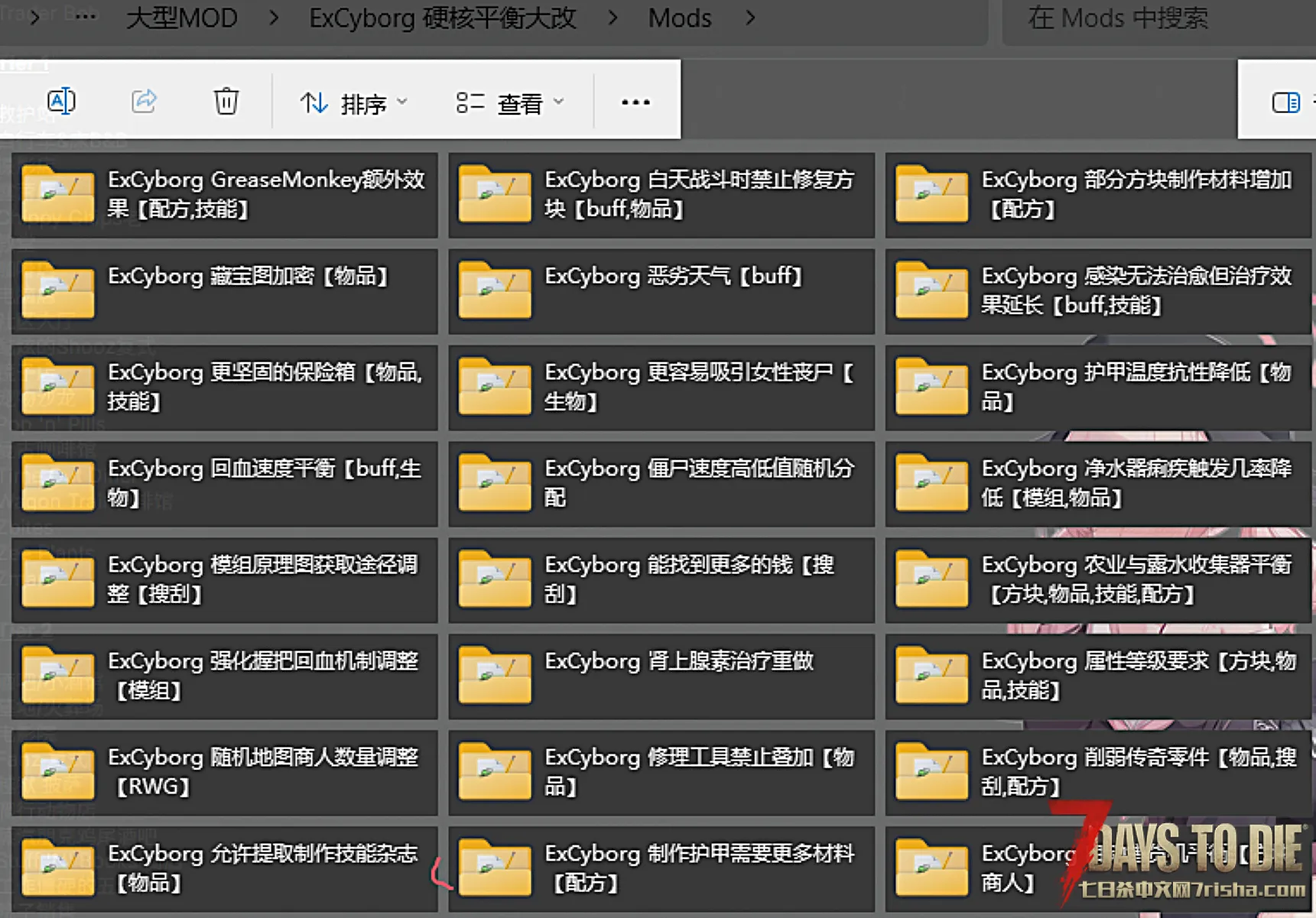
Task: Click the Rename icon in toolbar
Action: (x=61, y=101)
